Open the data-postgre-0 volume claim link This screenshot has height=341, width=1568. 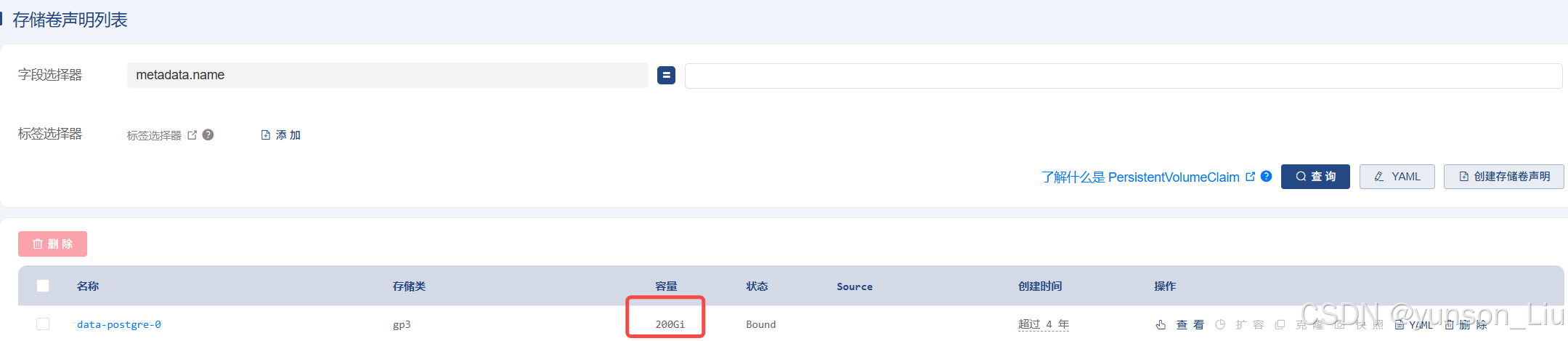(119, 324)
